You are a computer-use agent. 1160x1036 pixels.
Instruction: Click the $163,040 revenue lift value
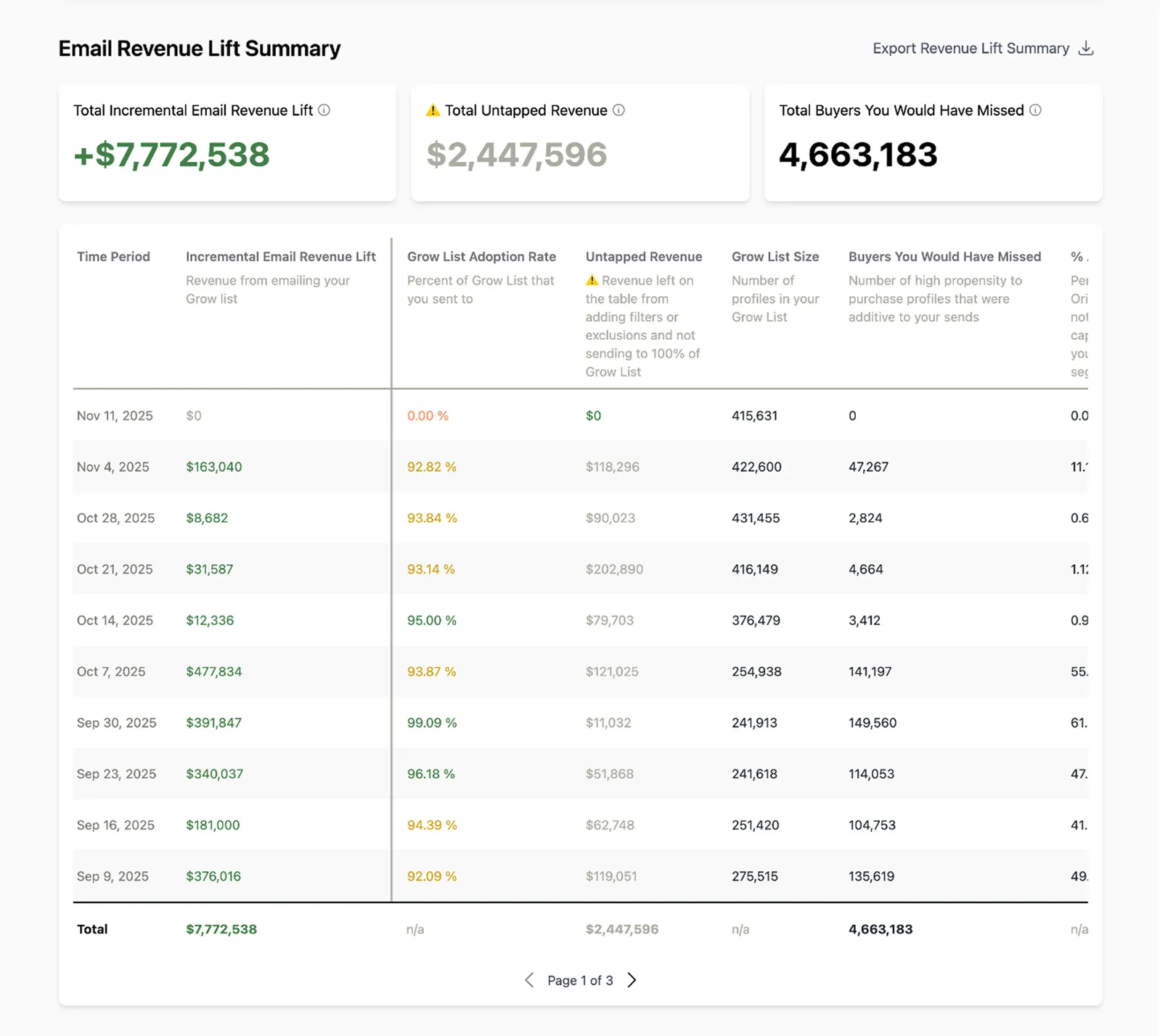point(214,467)
